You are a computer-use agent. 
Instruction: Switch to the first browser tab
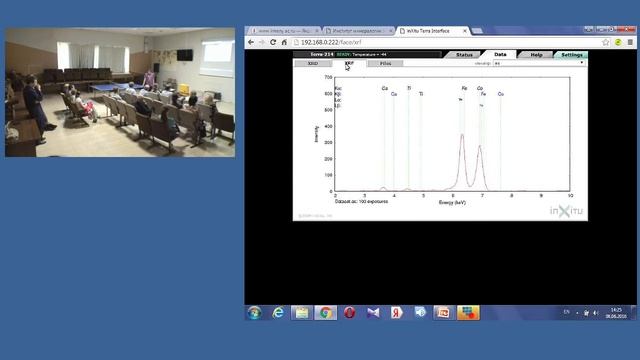284,31
